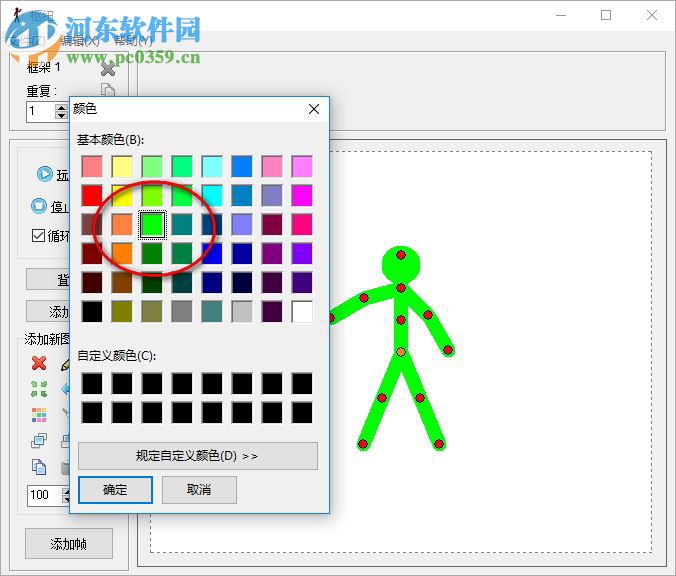The height and width of the screenshot is (576, 676).
Task: Open the figure colour grid icon
Action: click(x=39, y=415)
